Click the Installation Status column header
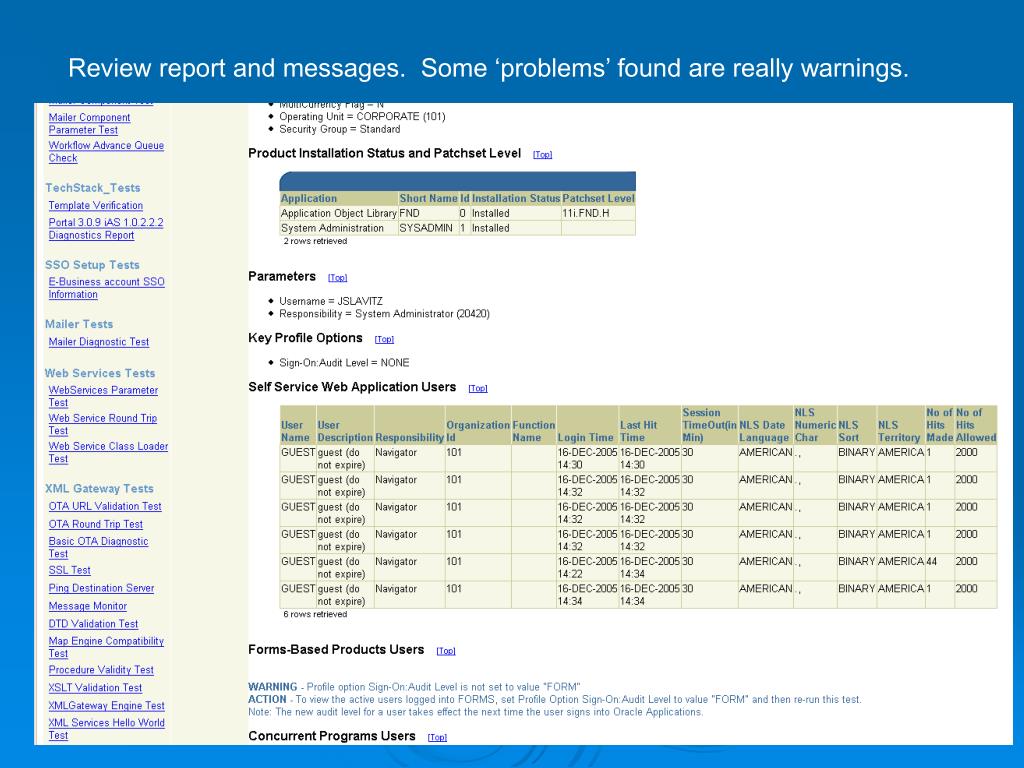The width and height of the screenshot is (1024, 768). (516, 199)
